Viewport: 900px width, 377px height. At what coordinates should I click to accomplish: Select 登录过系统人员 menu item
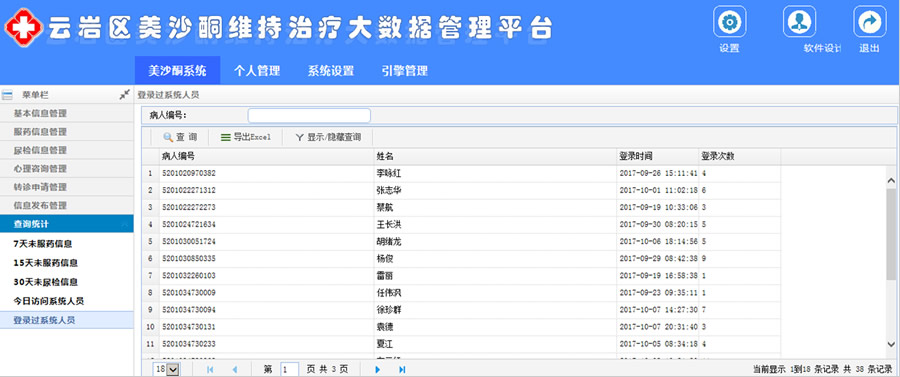click(67, 320)
